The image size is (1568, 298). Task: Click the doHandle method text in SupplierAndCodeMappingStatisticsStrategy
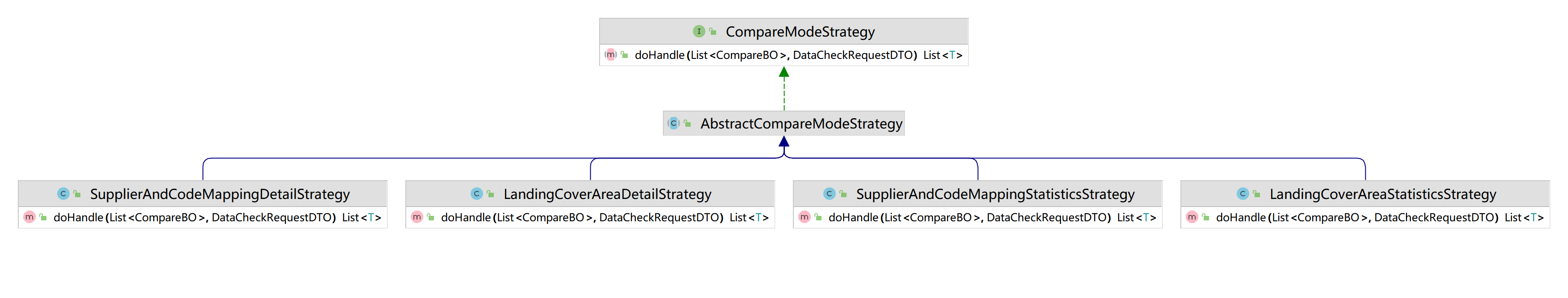[x=992, y=218]
